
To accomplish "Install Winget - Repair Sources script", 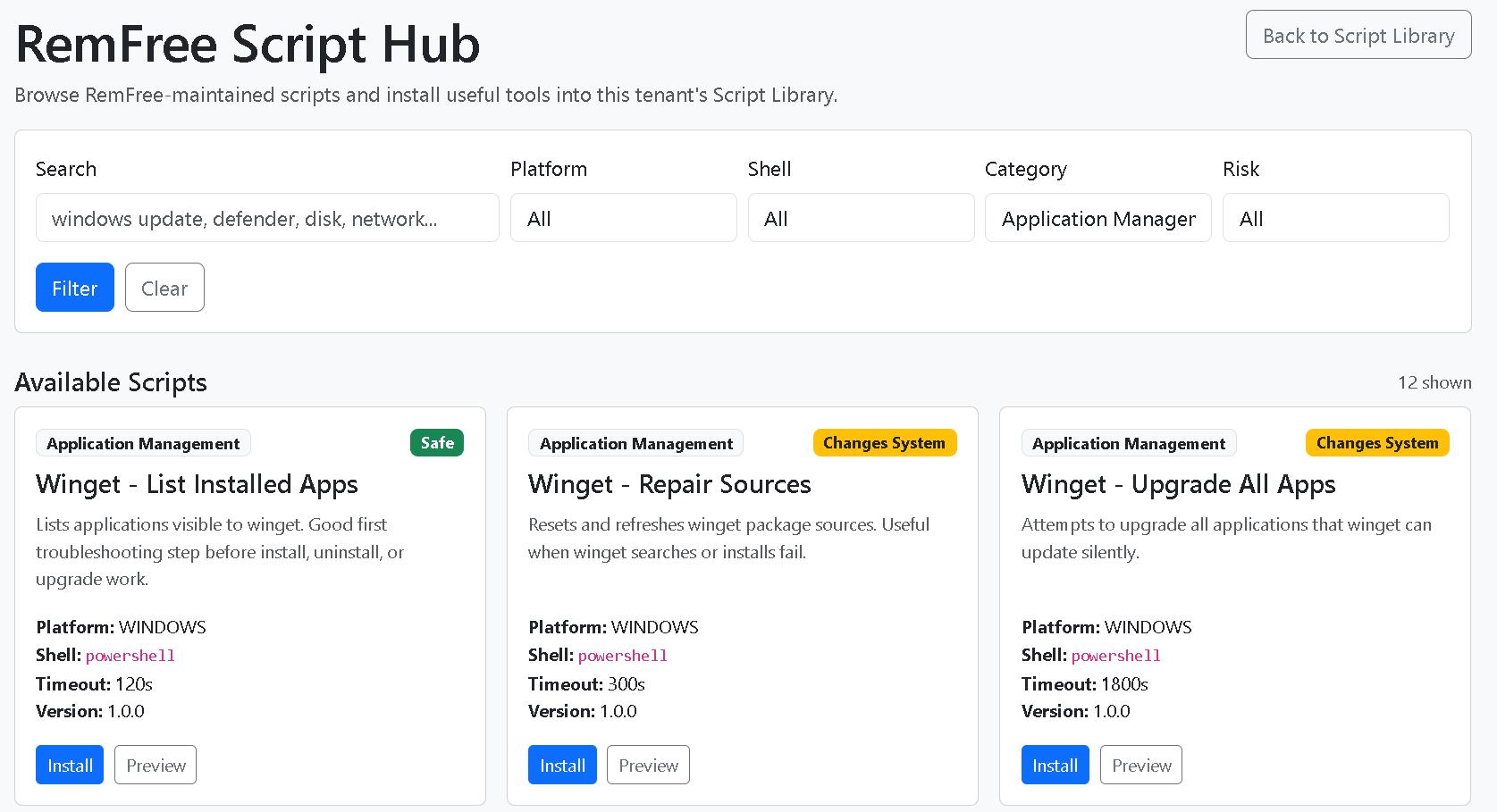I will pos(562,765).
